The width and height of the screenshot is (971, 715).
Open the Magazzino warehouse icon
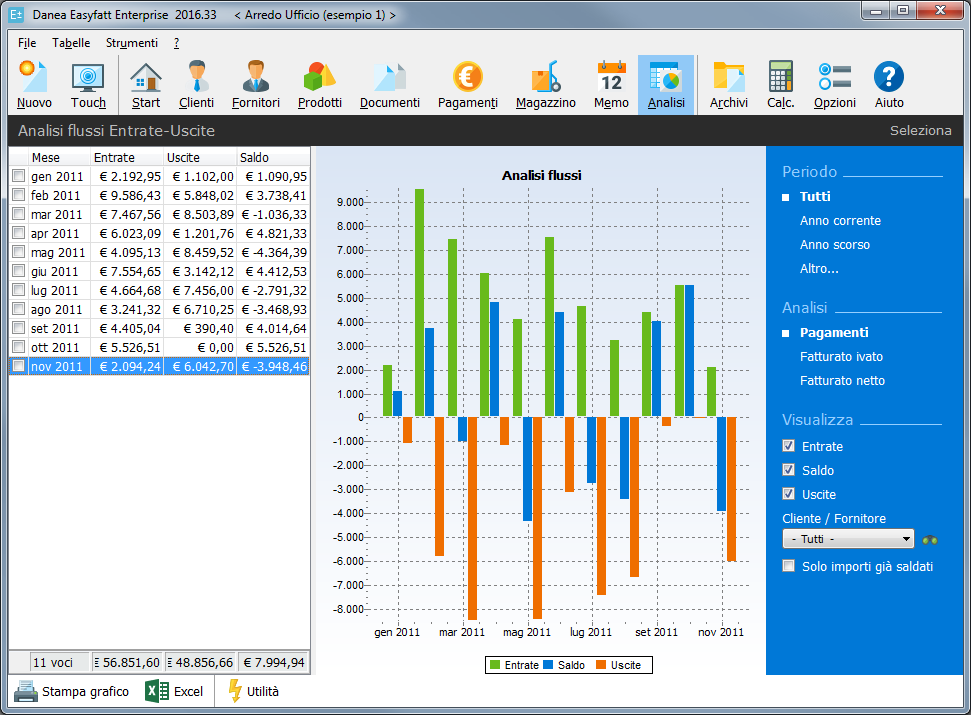(545, 85)
